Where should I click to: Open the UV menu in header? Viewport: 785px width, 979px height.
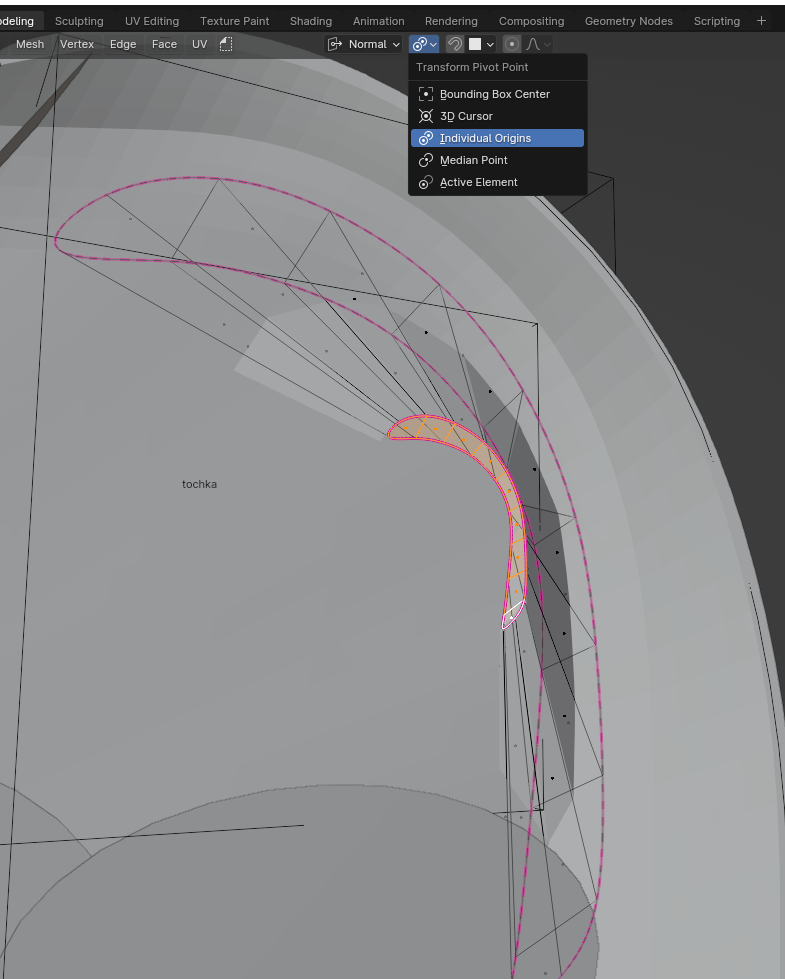[x=199, y=44]
